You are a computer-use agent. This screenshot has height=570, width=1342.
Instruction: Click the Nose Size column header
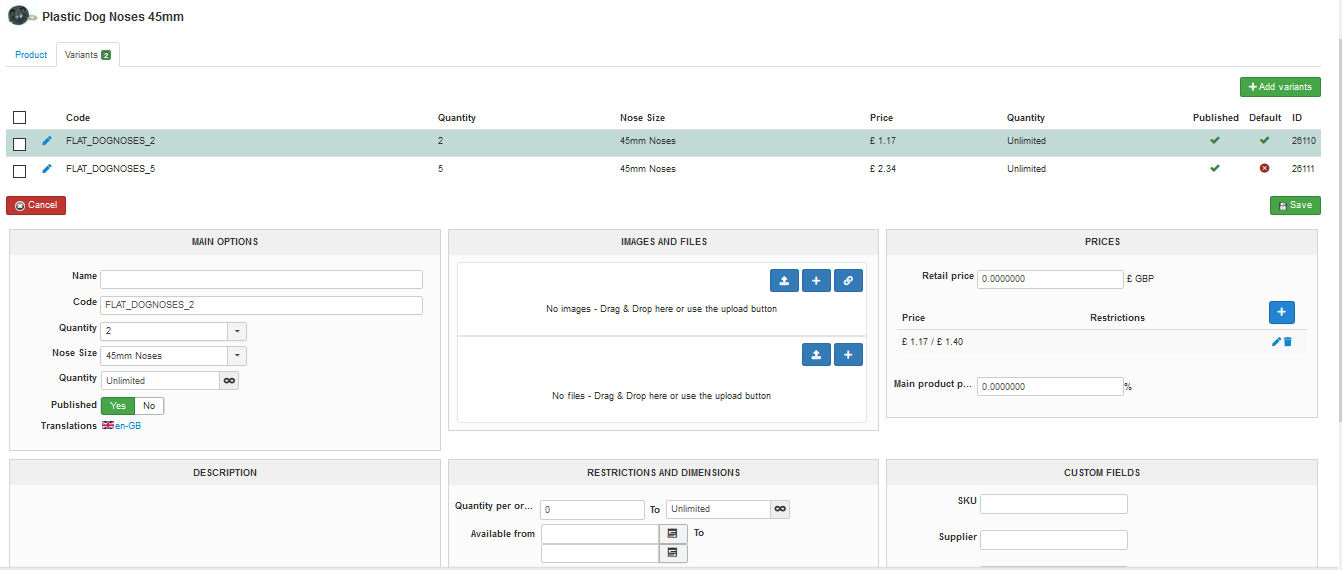[x=642, y=118]
